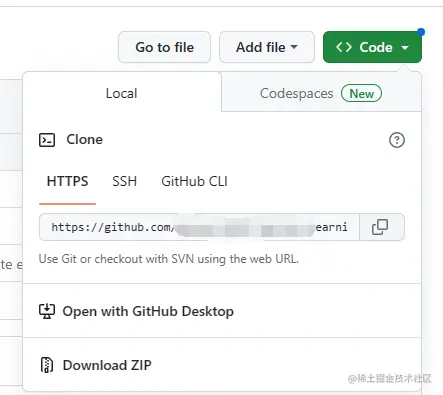Click the New badge next to Codespaces

point(361,93)
